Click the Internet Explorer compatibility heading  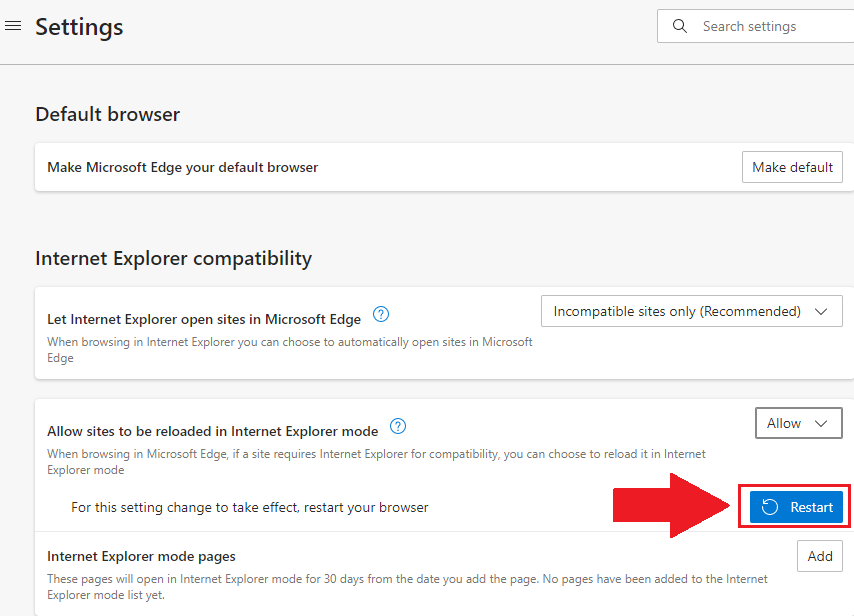174,258
